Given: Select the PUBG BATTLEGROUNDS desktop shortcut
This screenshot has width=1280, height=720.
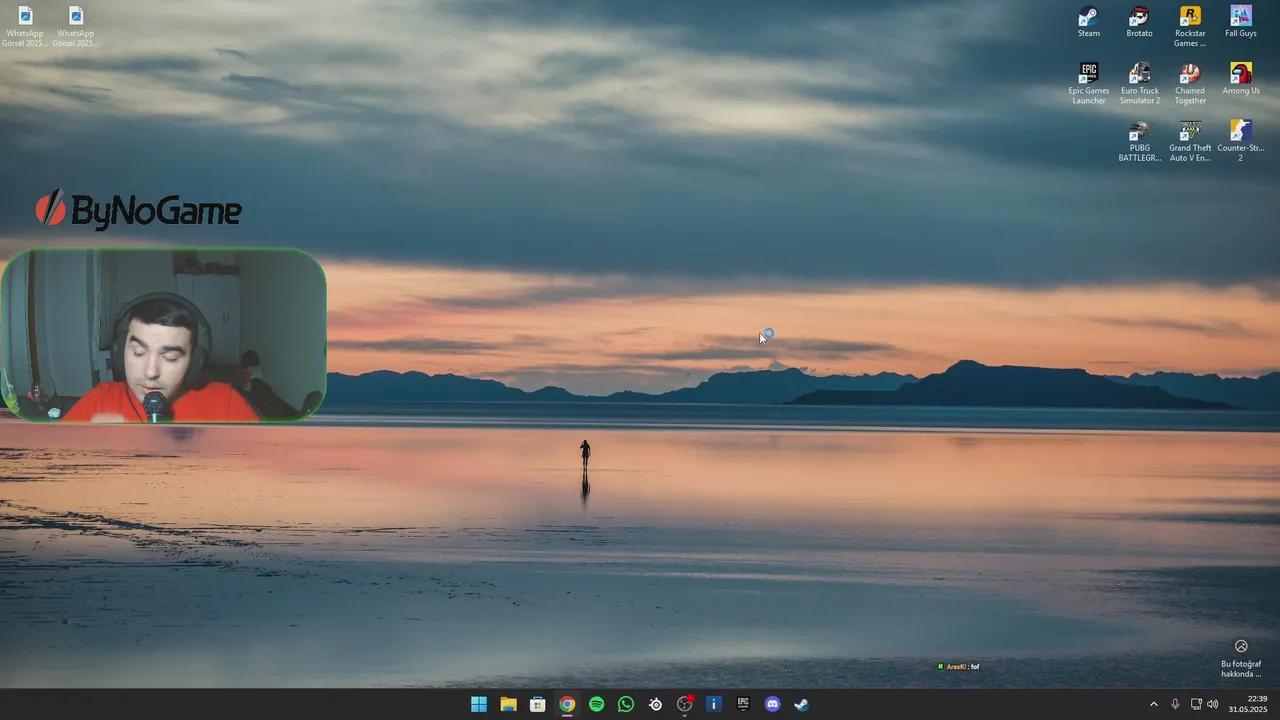Looking at the screenshot, I should click(x=1139, y=141).
